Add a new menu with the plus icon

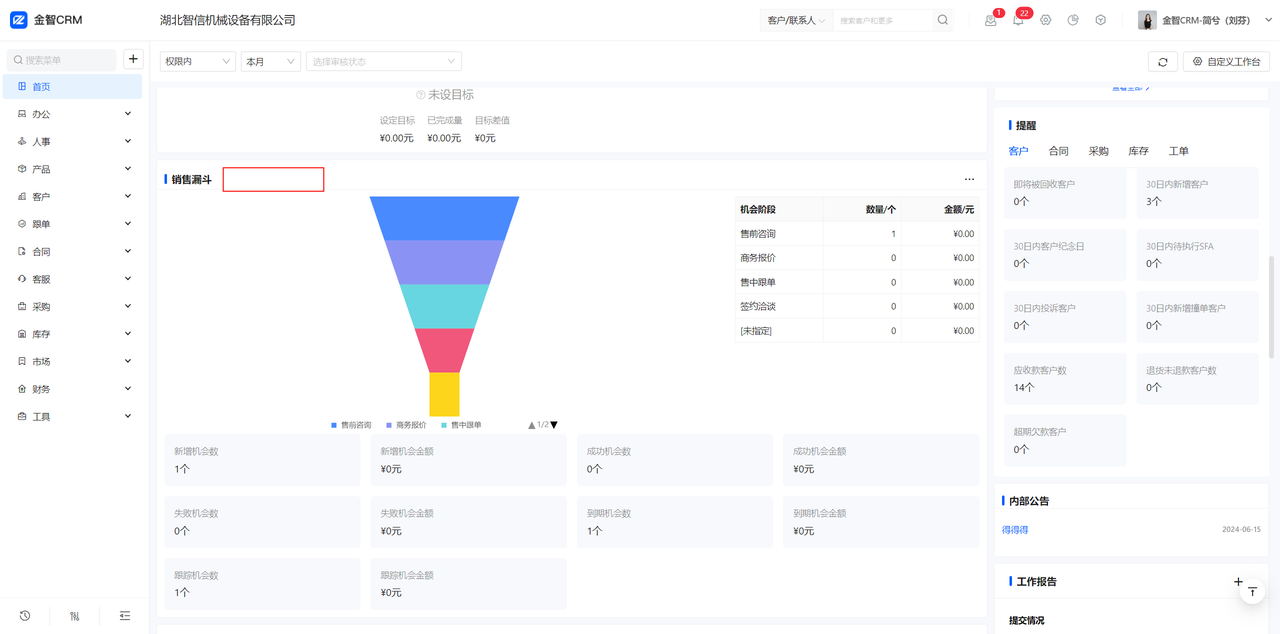[x=133, y=58]
